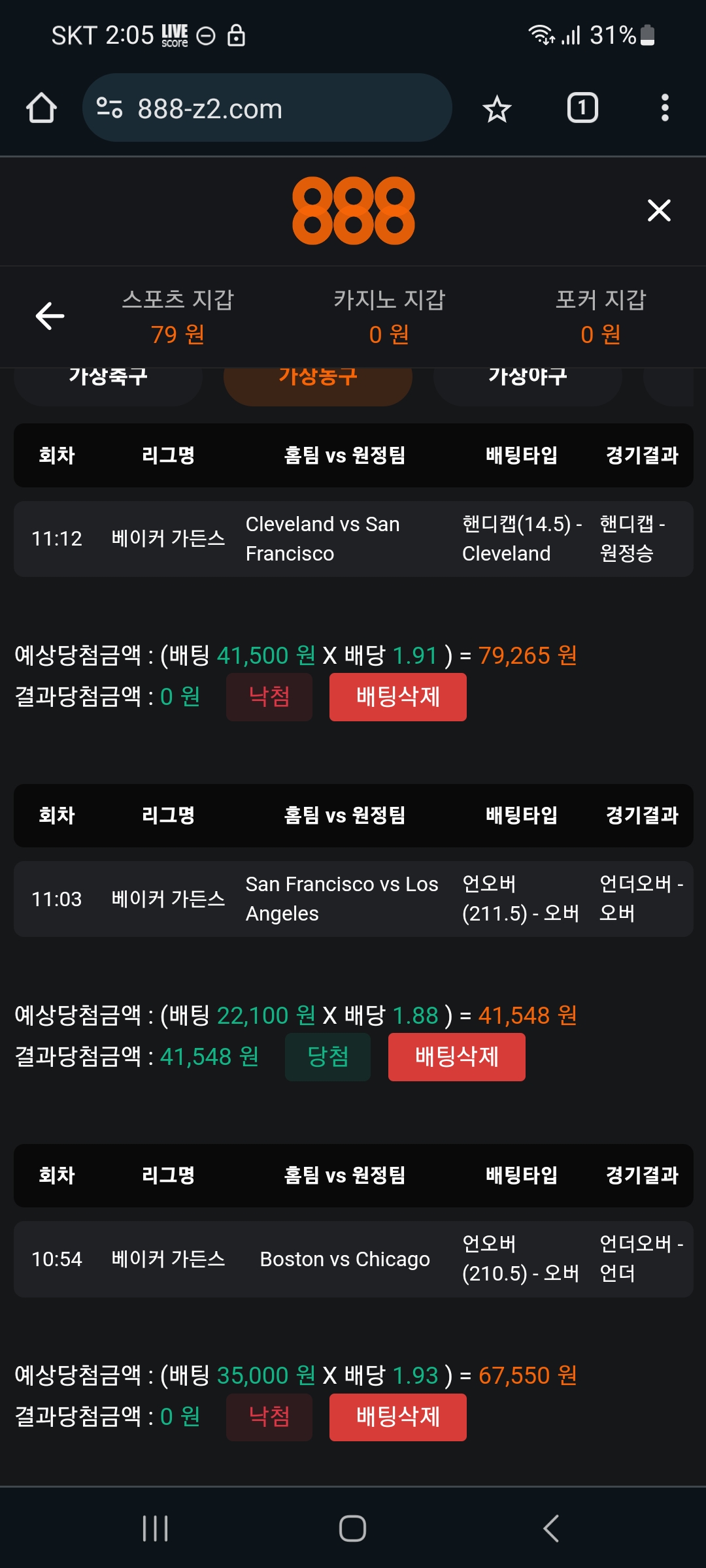Delete the Boston vs Chicago bet
Image resolution: width=706 pixels, height=1568 pixels.
[397, 1417]
